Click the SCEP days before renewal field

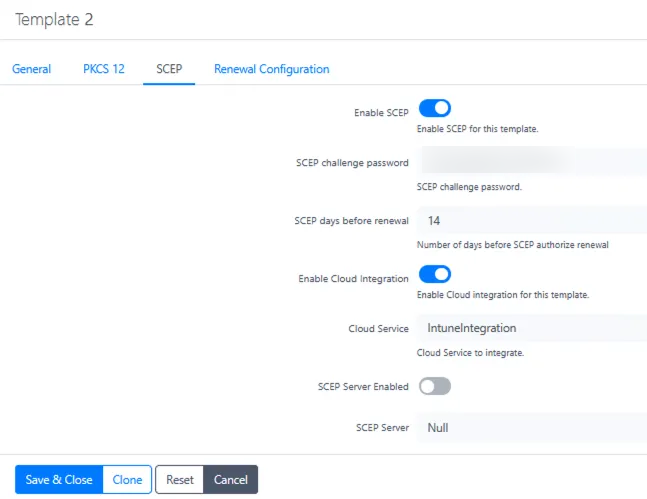pyautogui.click(x=532, y=220)
